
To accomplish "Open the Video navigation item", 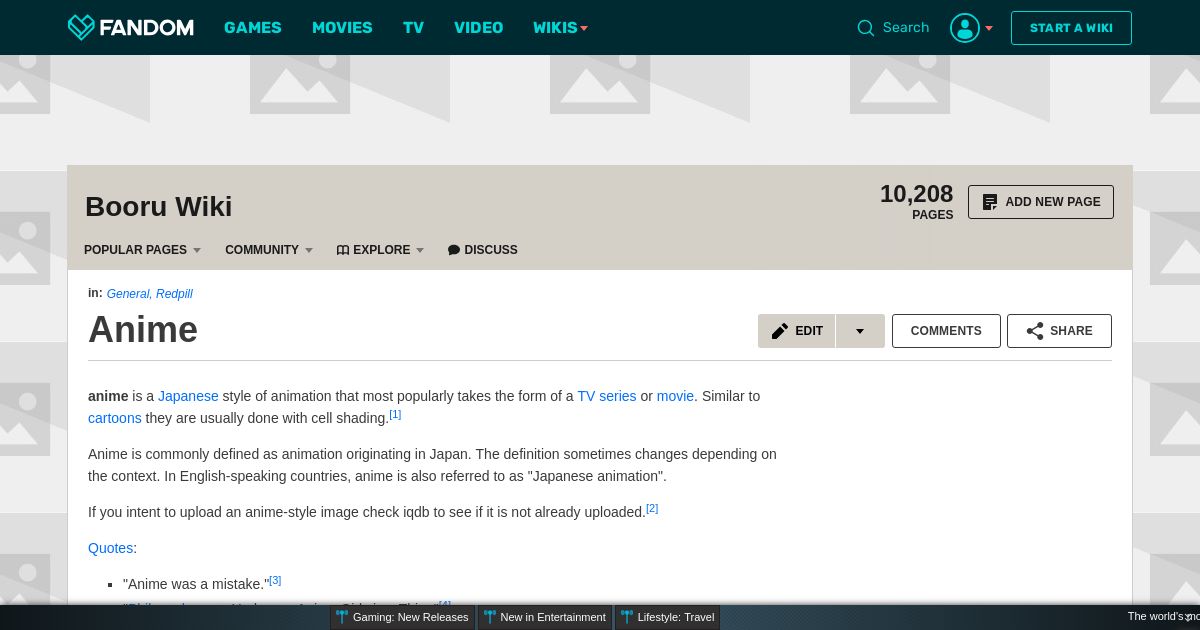I will (479, 28).
